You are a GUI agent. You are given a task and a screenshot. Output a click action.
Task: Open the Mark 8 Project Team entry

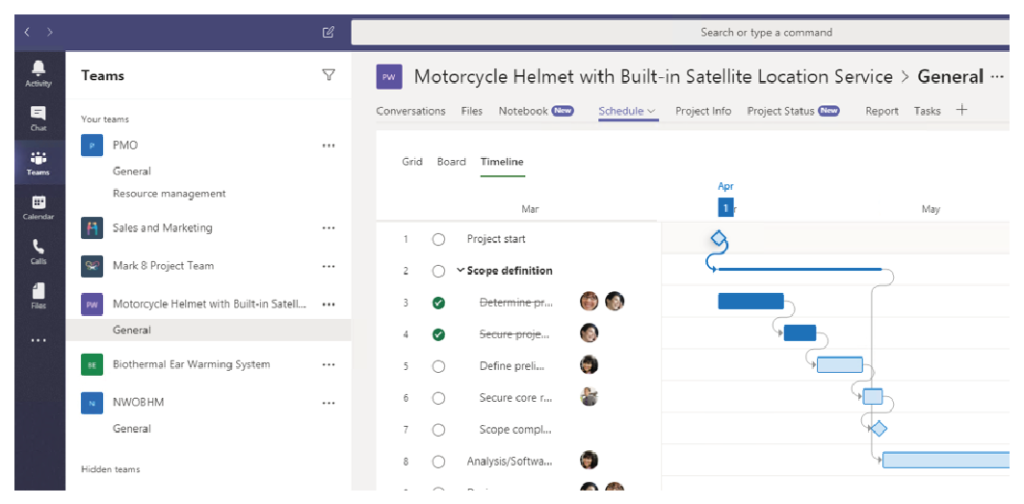[x=163, y=266]
